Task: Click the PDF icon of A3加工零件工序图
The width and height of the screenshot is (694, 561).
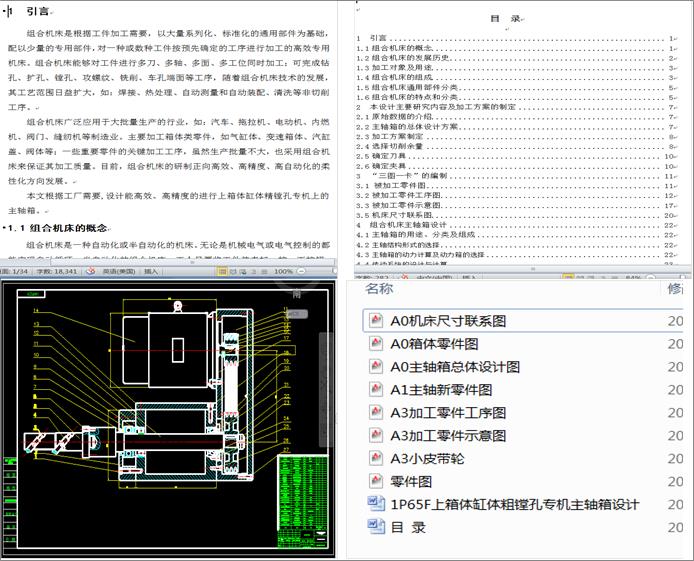Action: pyautogui.click(x=376, y=412)
